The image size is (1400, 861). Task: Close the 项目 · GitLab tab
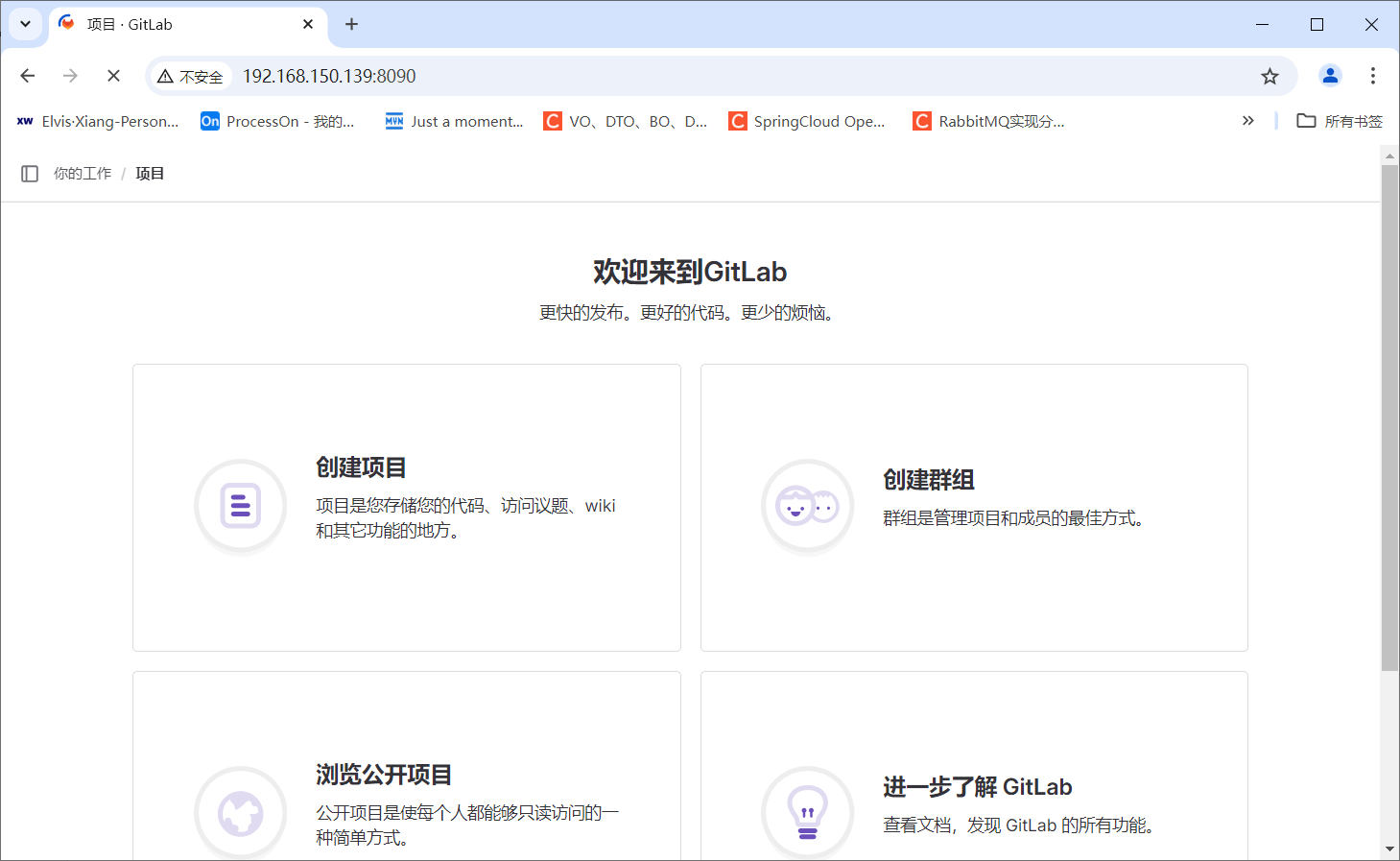coord(308,24)
